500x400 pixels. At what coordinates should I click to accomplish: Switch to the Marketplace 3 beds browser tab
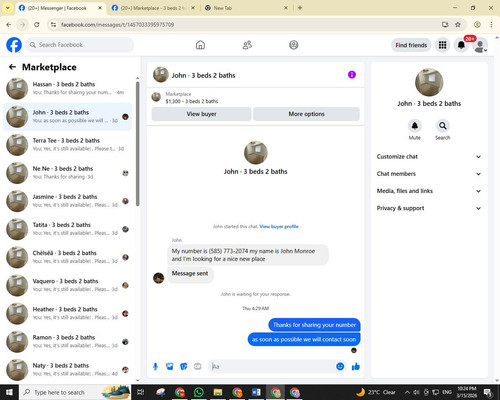click(x=153, y=8)
